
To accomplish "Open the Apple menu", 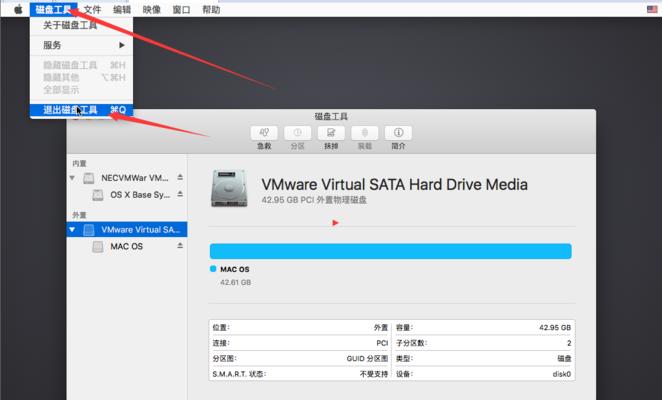I will click(18, 9).
